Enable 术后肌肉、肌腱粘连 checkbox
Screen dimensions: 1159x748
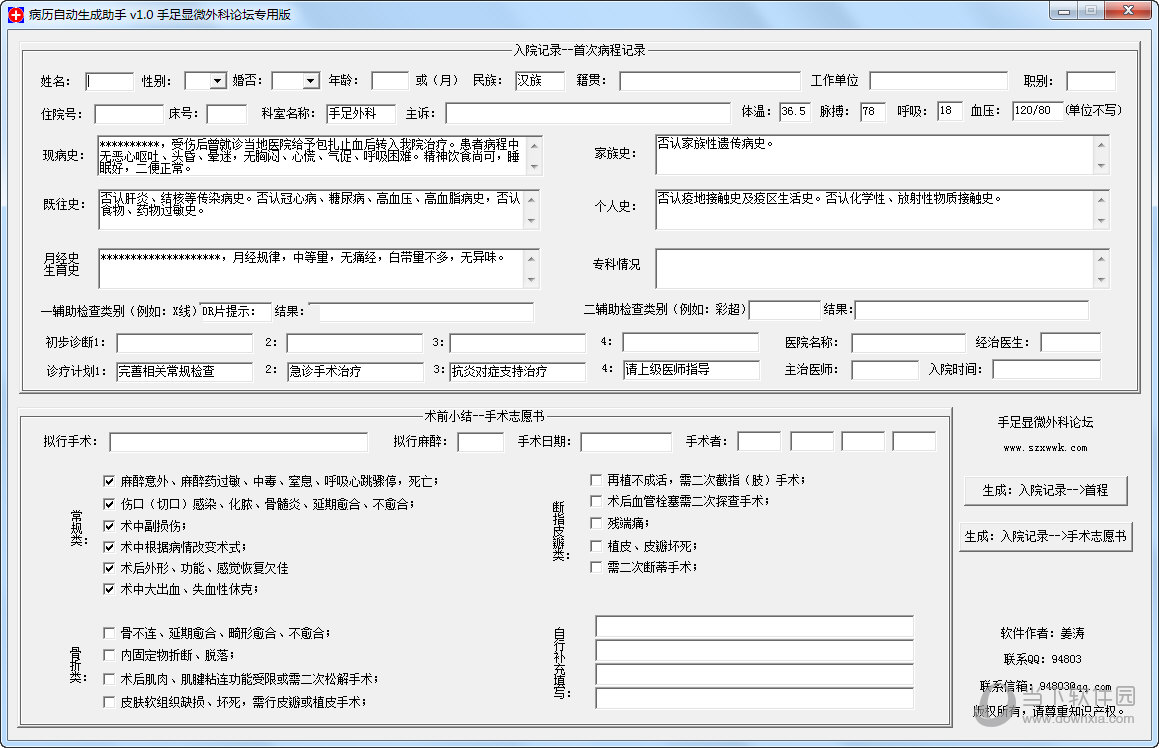[109, 679]
